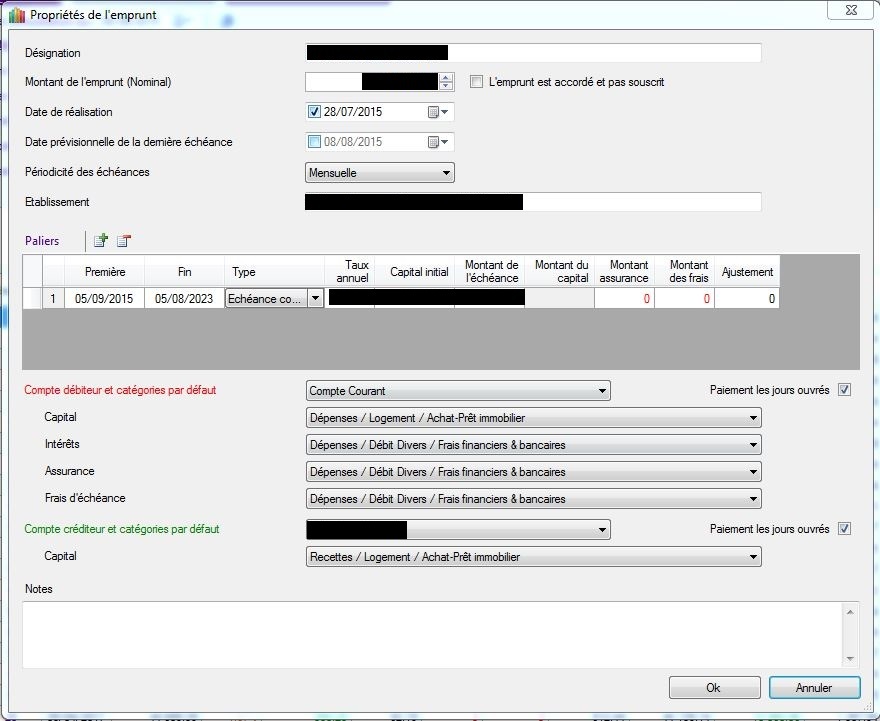Open the Intérêts category dropdown

pyautogui.click(x=752, y=445)
